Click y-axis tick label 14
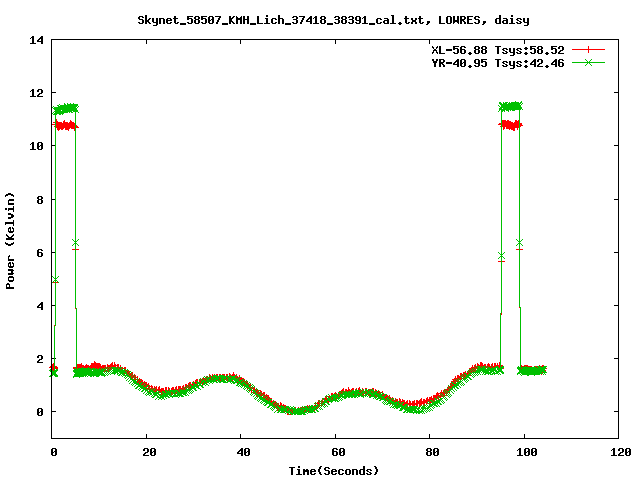This screenshot has width=640, height=480. click(37, 40)
